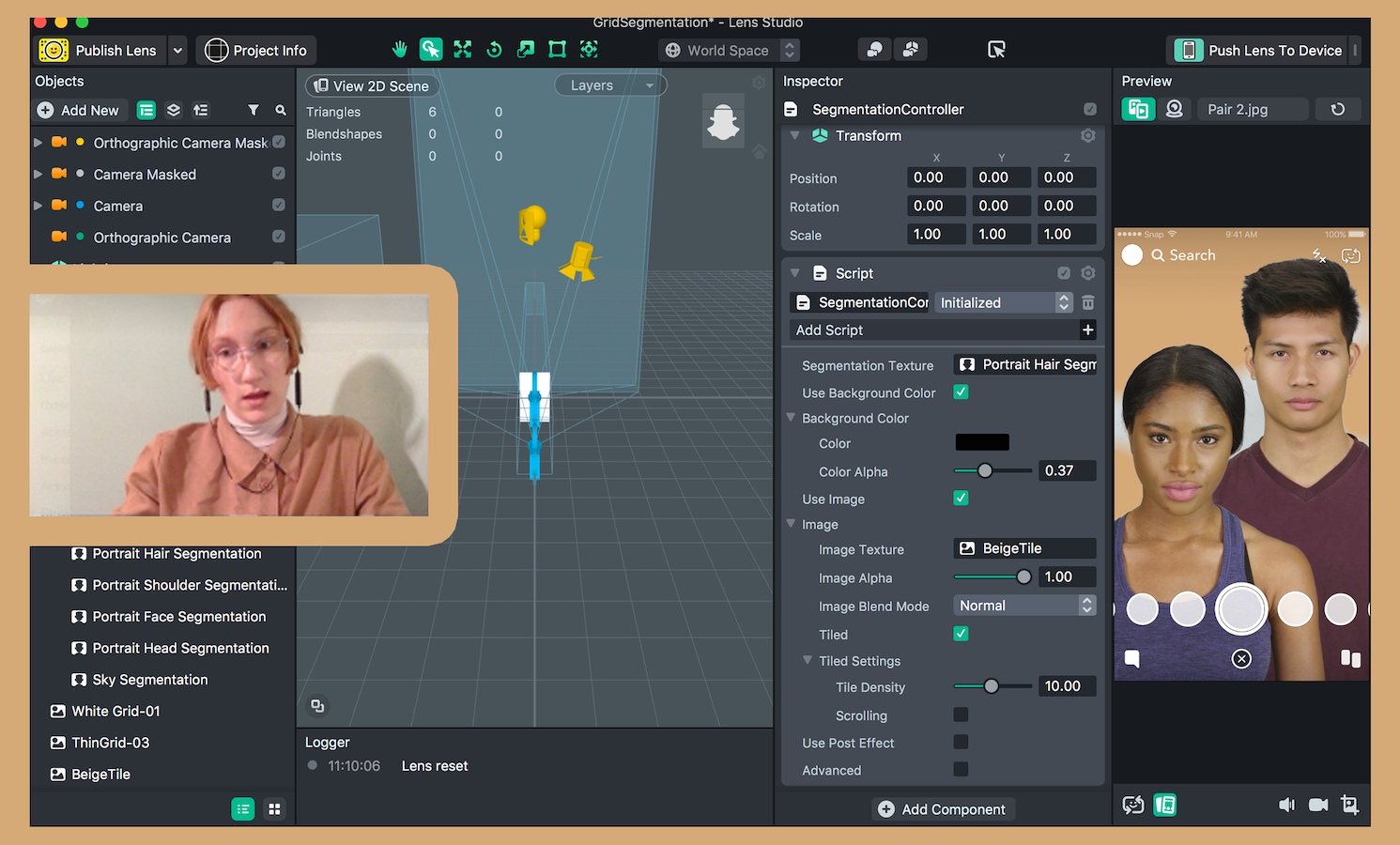The width and height of the screenshot is (1400, 845).
Task: Switch Objects panel to list view
Action: coord(146,111)
